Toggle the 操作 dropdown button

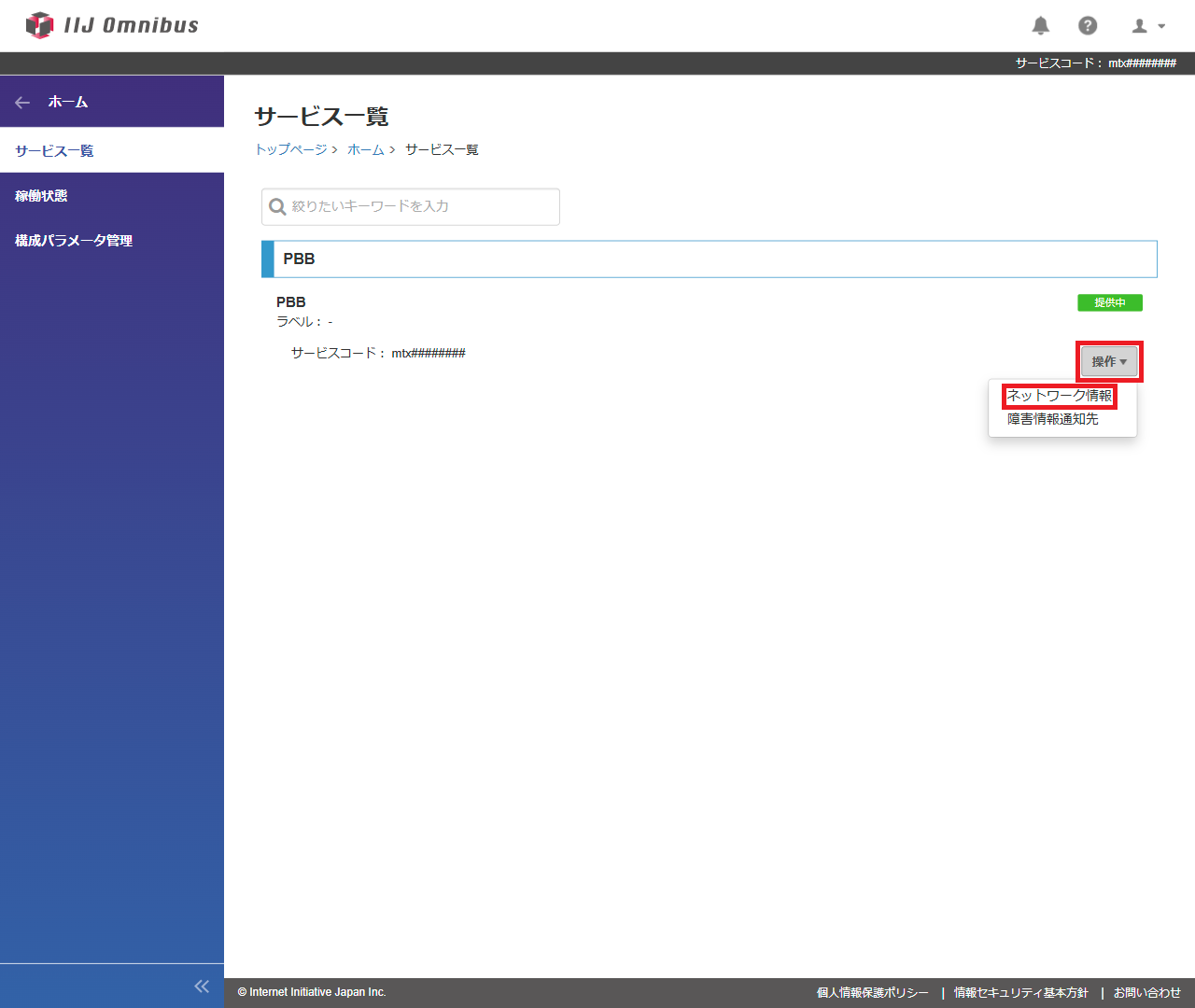(1109, 361)
